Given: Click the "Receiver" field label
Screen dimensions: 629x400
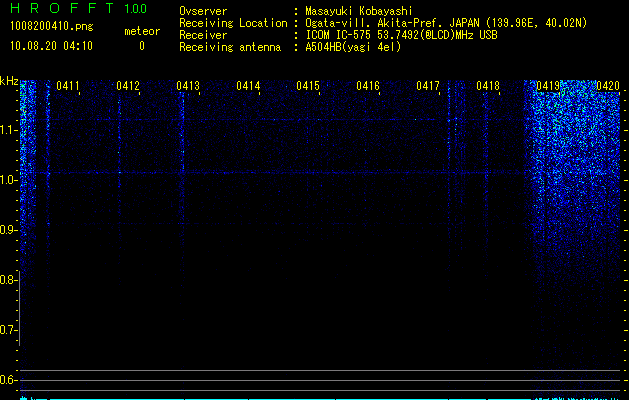Looking at the screenshot, I should pos(203,35).
